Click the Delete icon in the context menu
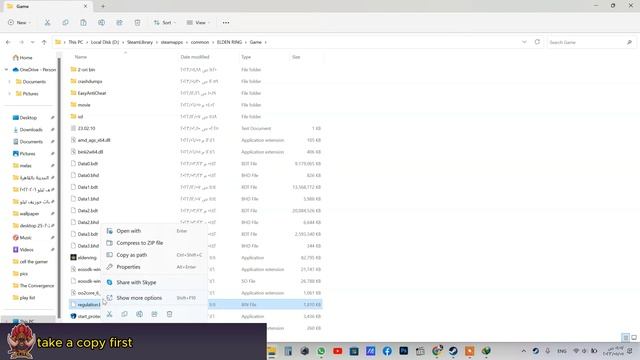Viewport: 640px width, 360px height. tap(169, 314)
